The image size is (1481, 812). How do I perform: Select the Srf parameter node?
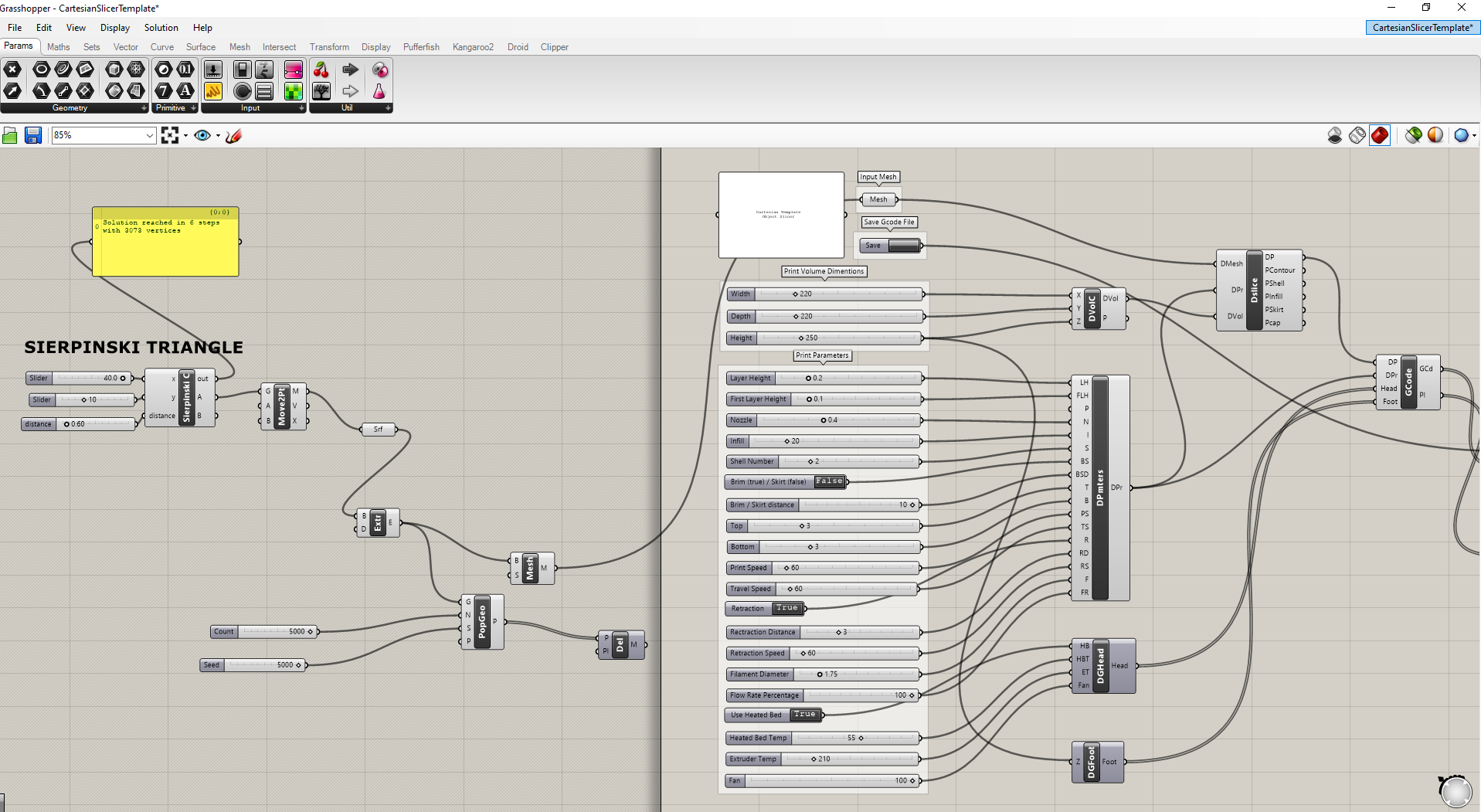379,429
